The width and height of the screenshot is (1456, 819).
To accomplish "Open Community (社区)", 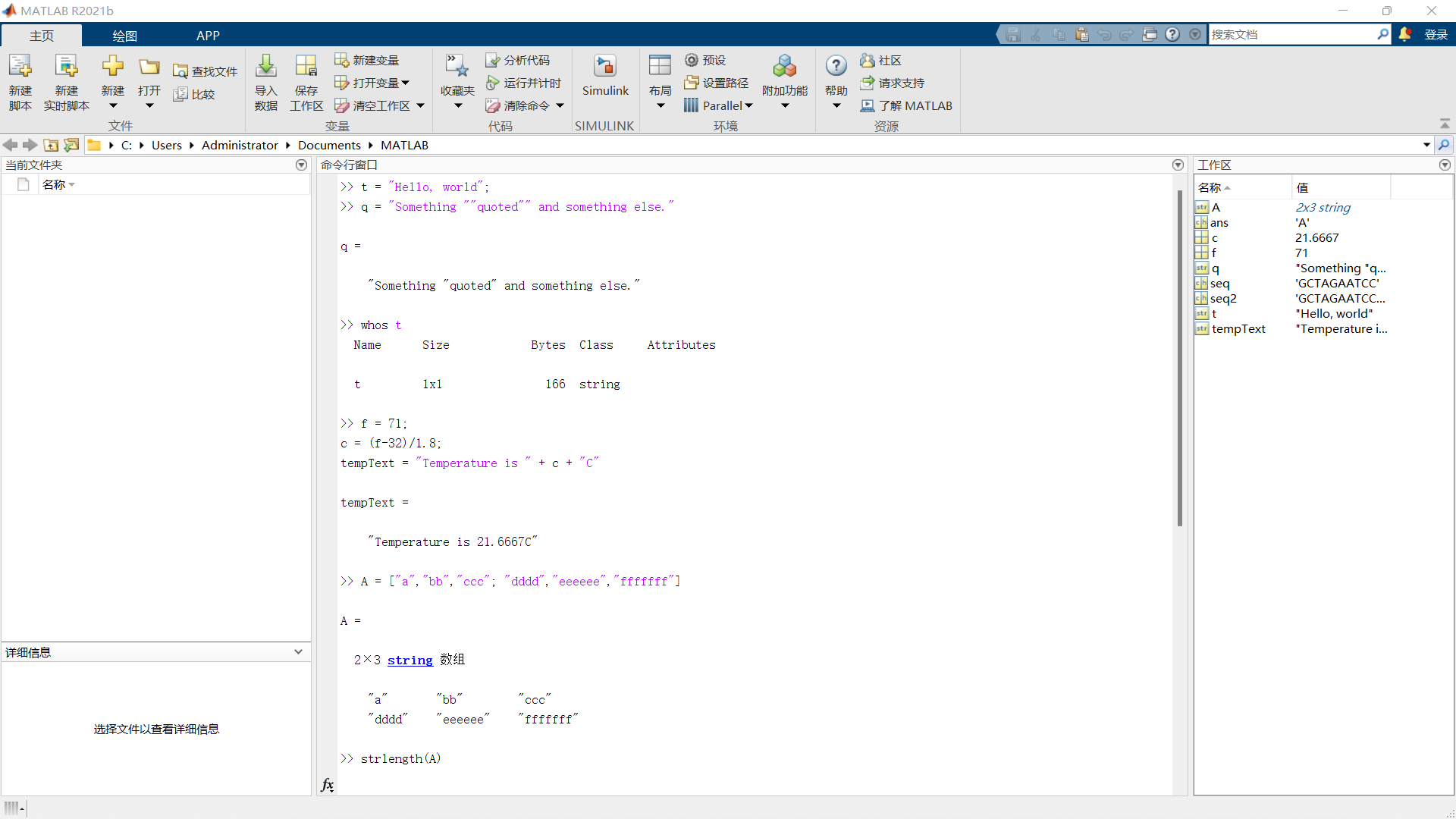I will point(880,60).
